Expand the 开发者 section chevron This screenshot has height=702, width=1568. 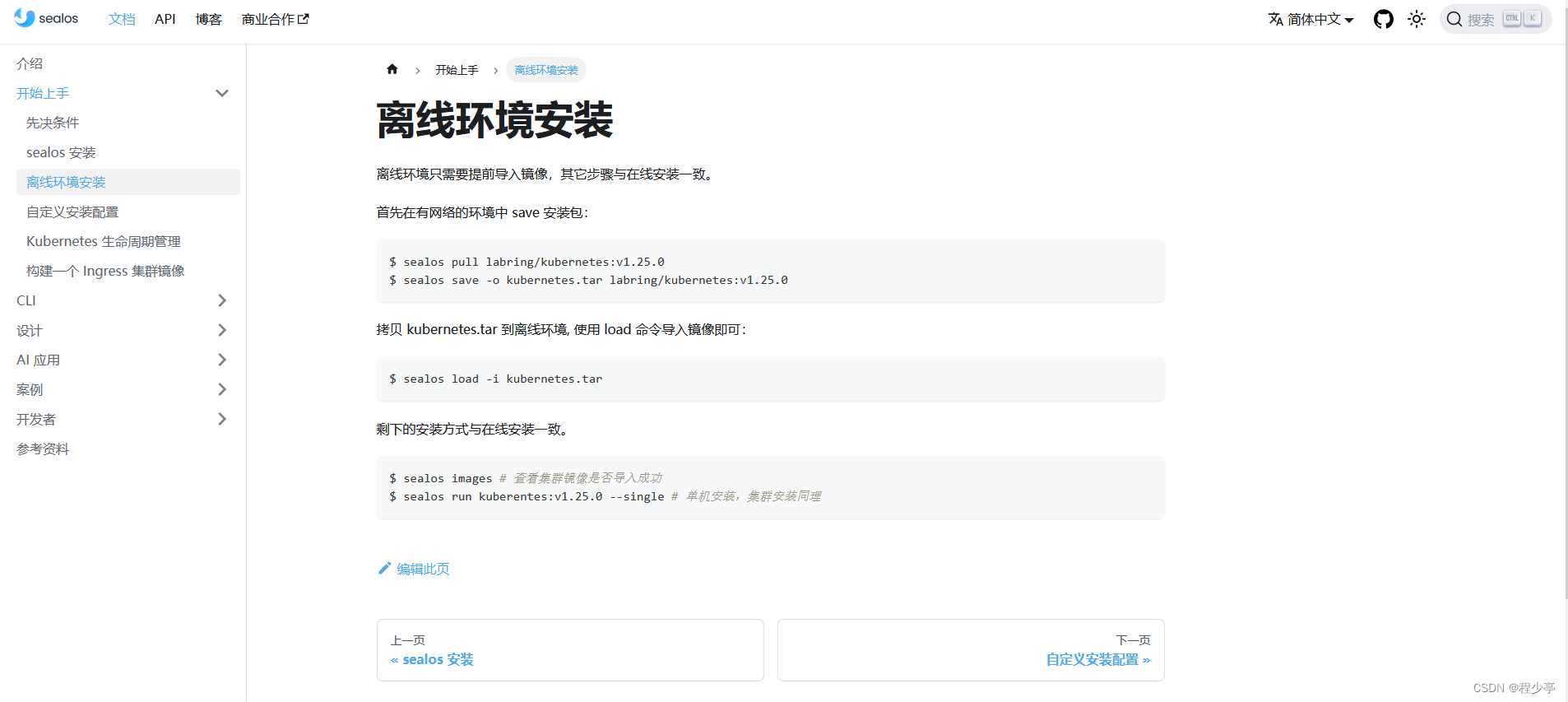[222, 419]
